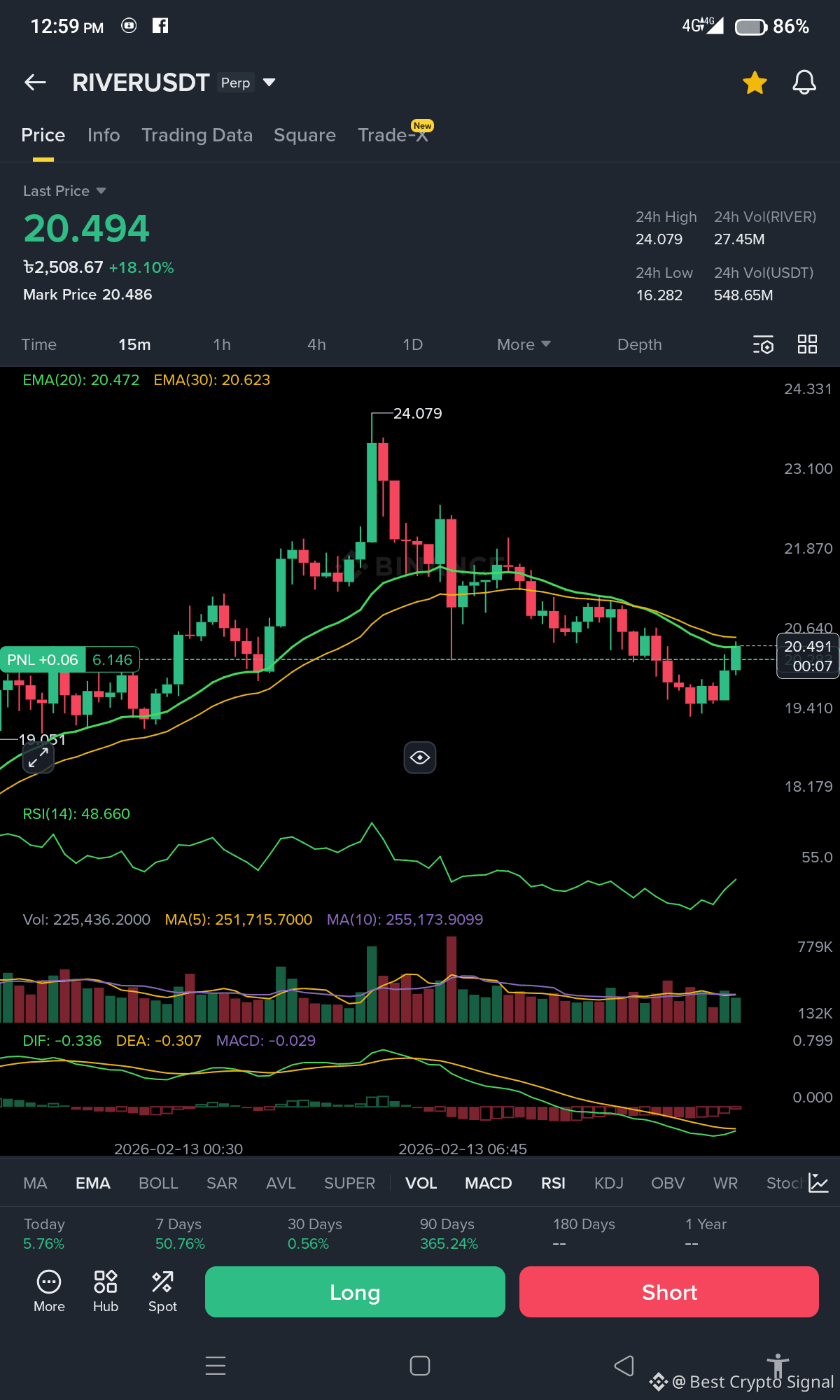Viewport: 840px width, 1400px height.
Task: Tap the red Short button
Action: pyautogui.click(x=669, y=1292)
